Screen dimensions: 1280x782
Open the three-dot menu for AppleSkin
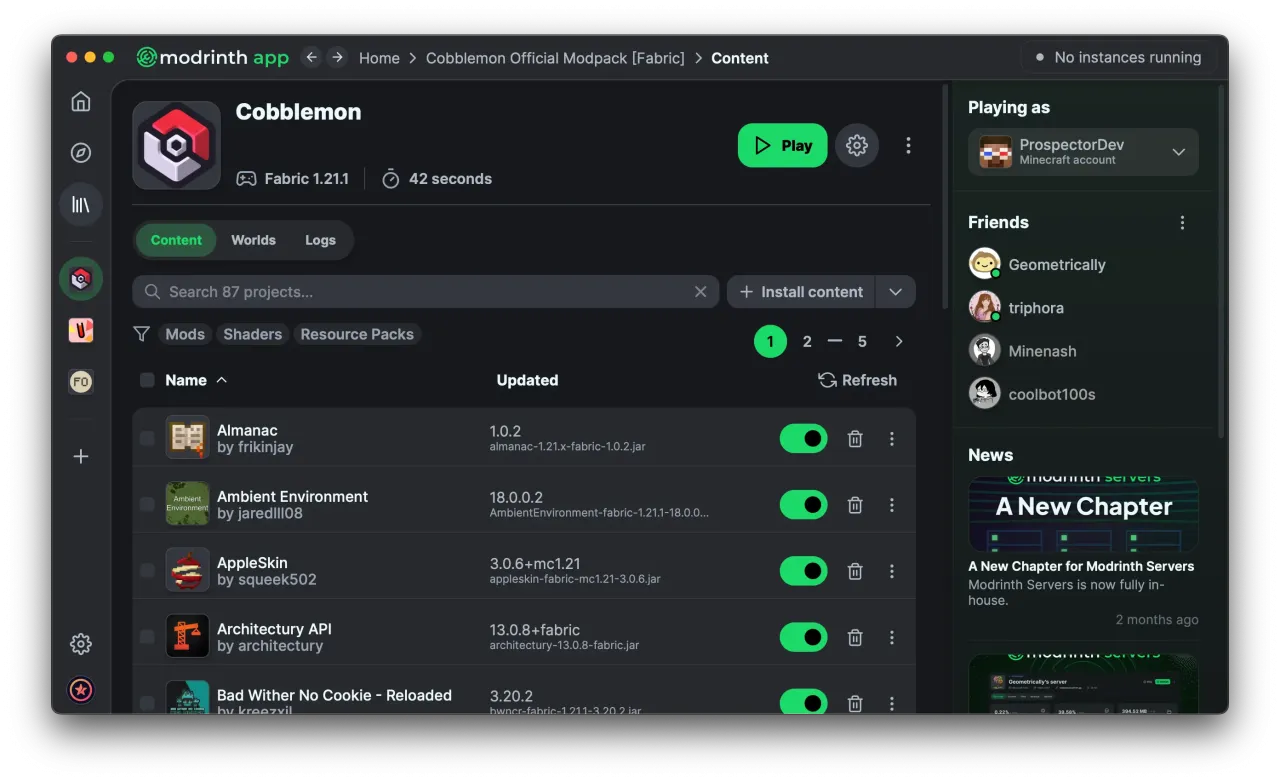pos(892,571)
